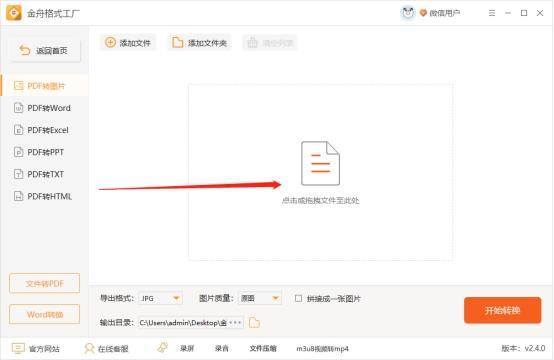Open the hamburger menu in title bar

[x=492, y=13]
